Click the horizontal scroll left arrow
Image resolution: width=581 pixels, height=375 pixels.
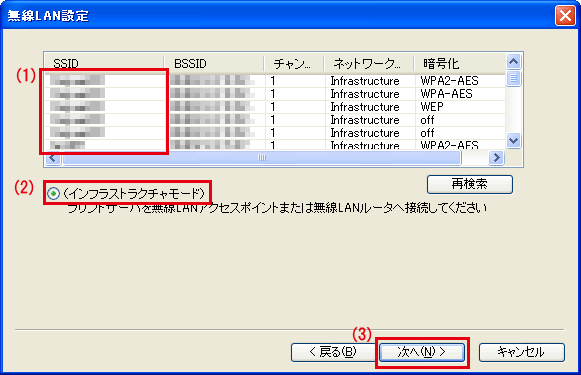point(53,158)
